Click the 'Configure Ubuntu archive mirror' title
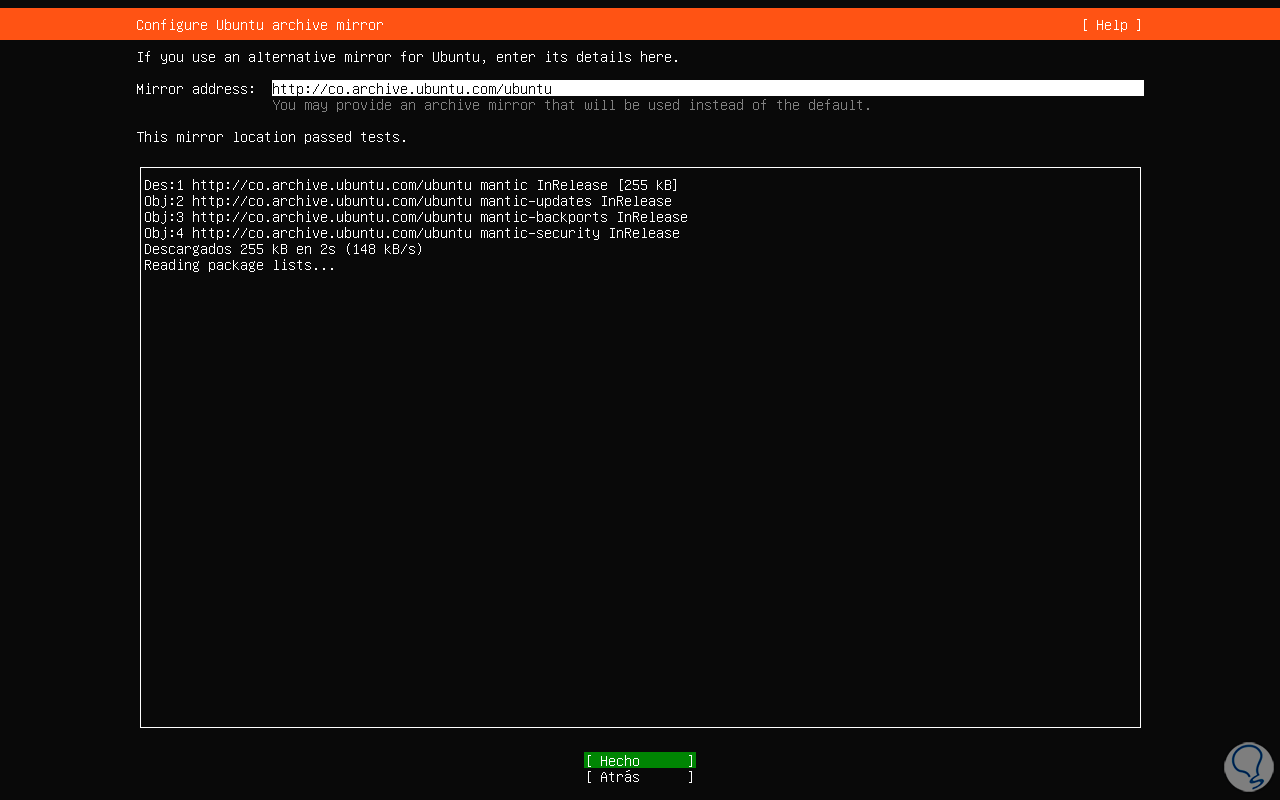The image size is (1280, 800). pyautogui.click(x=260, y=25)
